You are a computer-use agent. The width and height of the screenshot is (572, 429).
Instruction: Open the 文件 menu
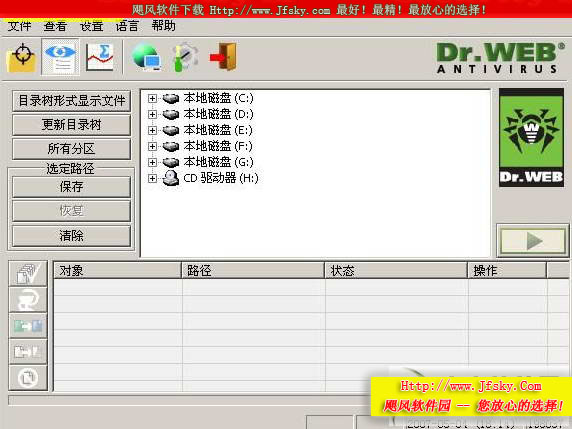point(19,26)
